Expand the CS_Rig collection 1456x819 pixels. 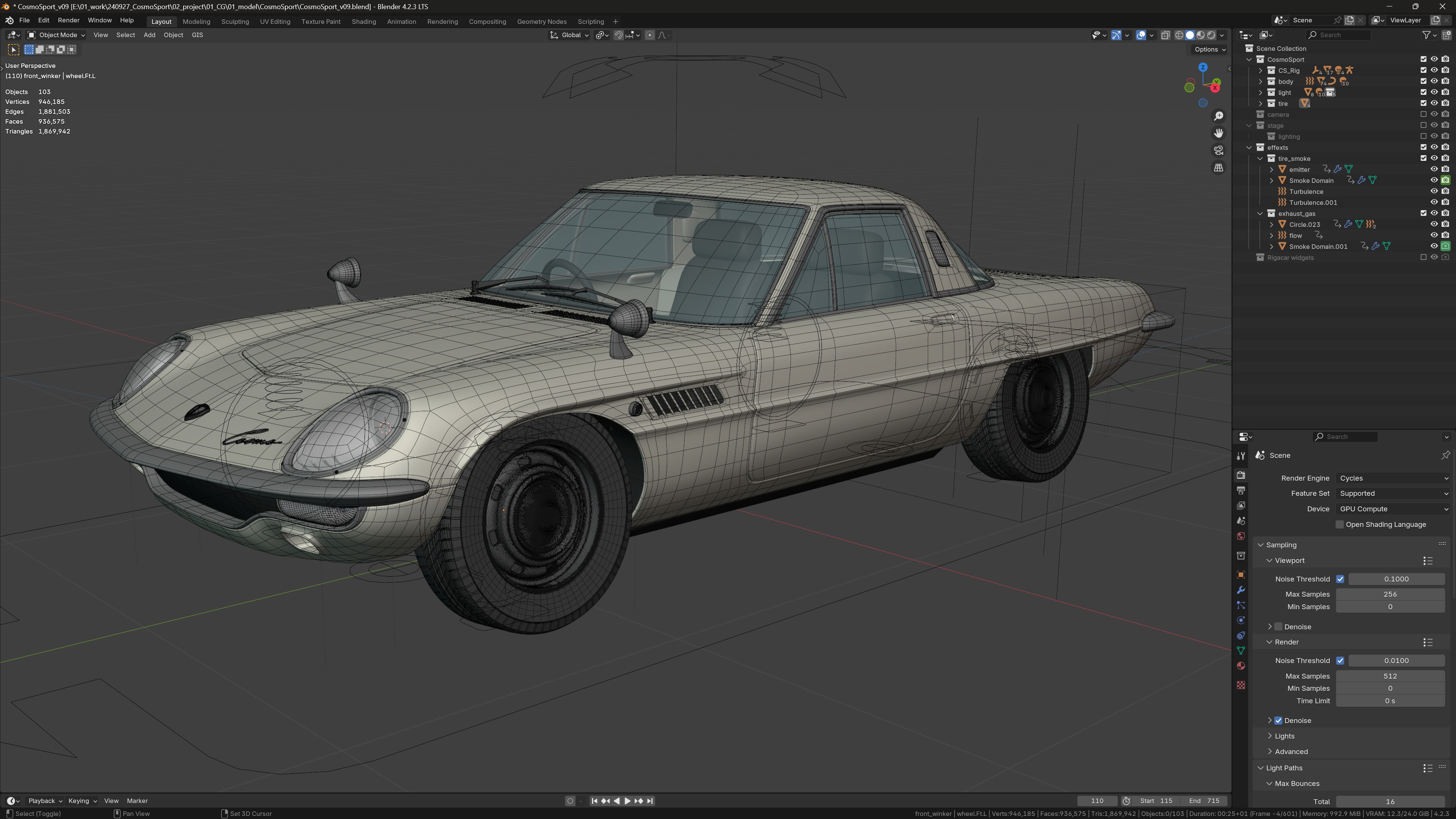pyautogui.click(x=1260, y=71)
